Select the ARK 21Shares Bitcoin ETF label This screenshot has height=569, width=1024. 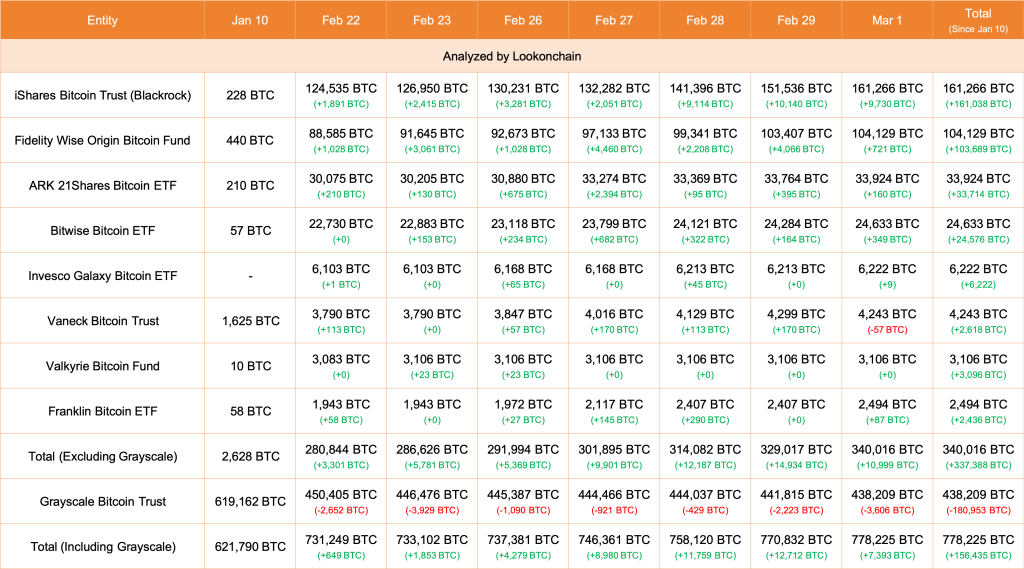[103, 186]
